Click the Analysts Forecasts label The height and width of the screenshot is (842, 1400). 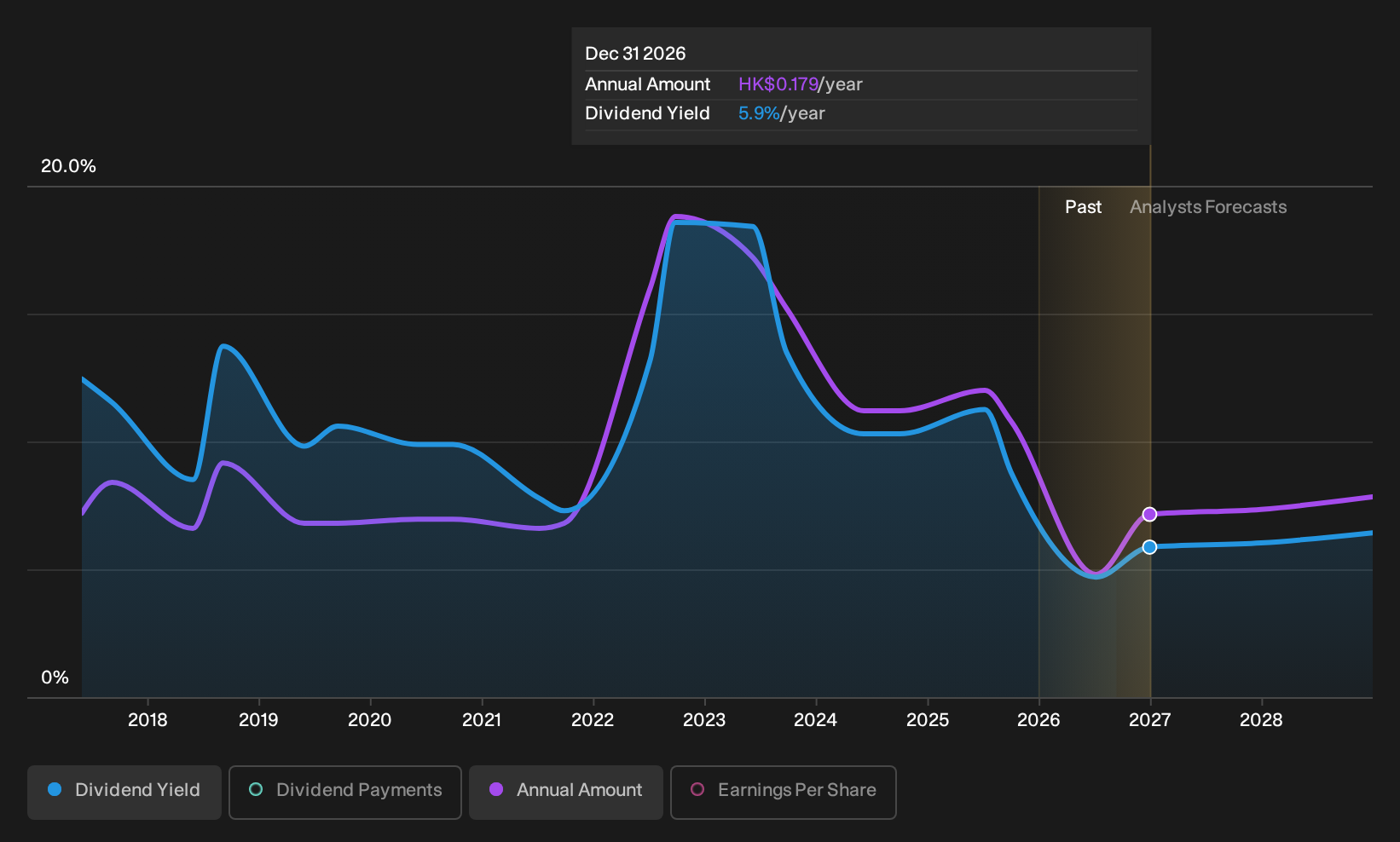pyautogui.click(x=1208, y=207)
